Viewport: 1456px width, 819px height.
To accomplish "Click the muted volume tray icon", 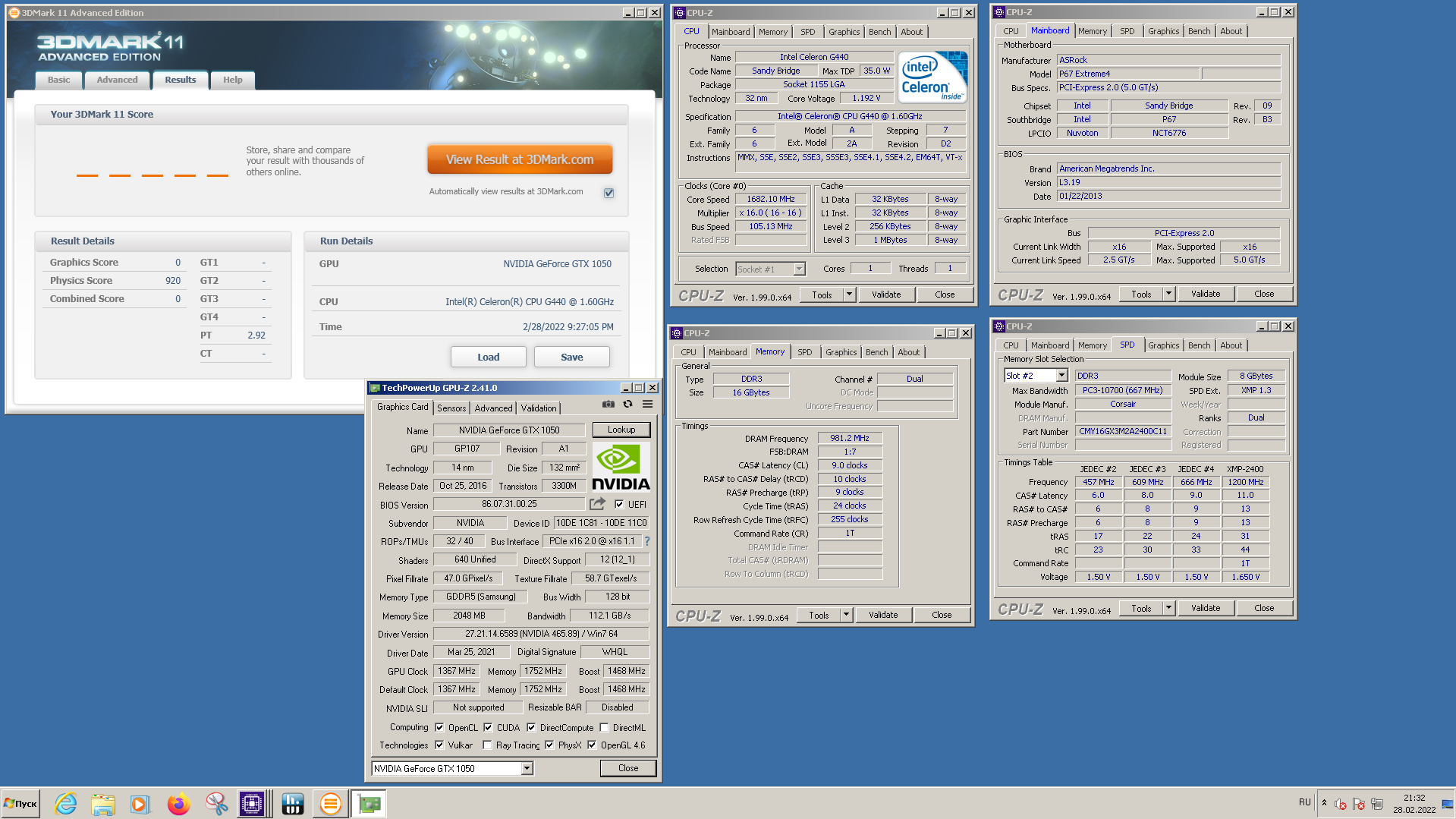I will (1341, 804).
